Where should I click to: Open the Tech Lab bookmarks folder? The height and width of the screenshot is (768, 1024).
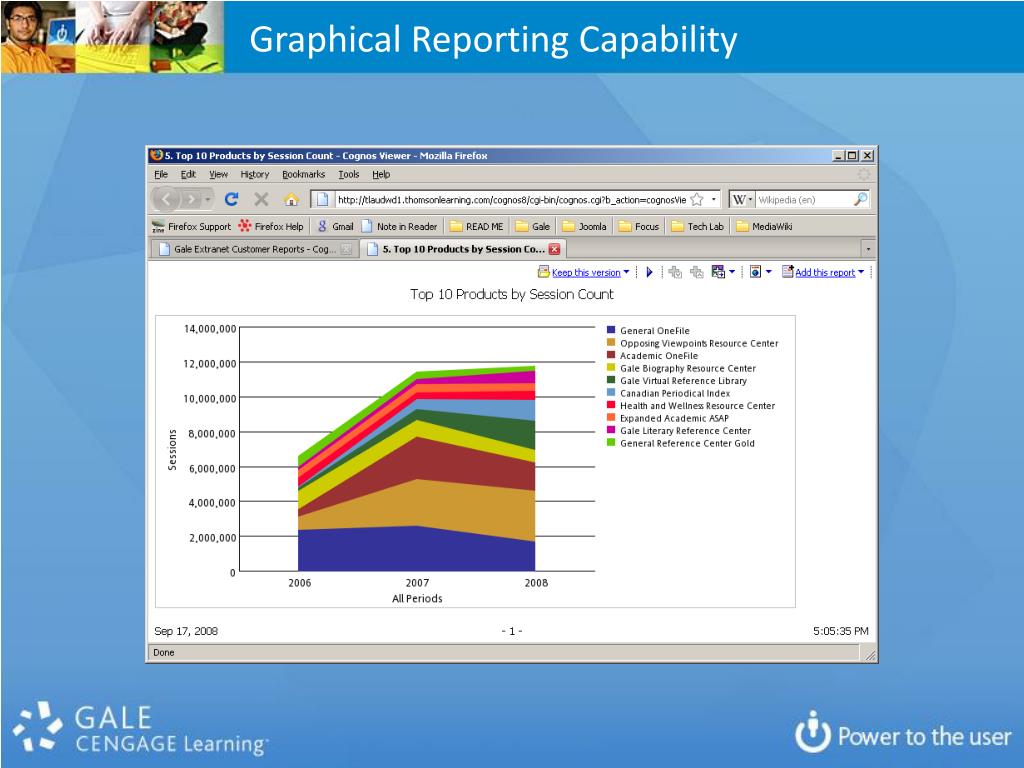tap(697, 227)
